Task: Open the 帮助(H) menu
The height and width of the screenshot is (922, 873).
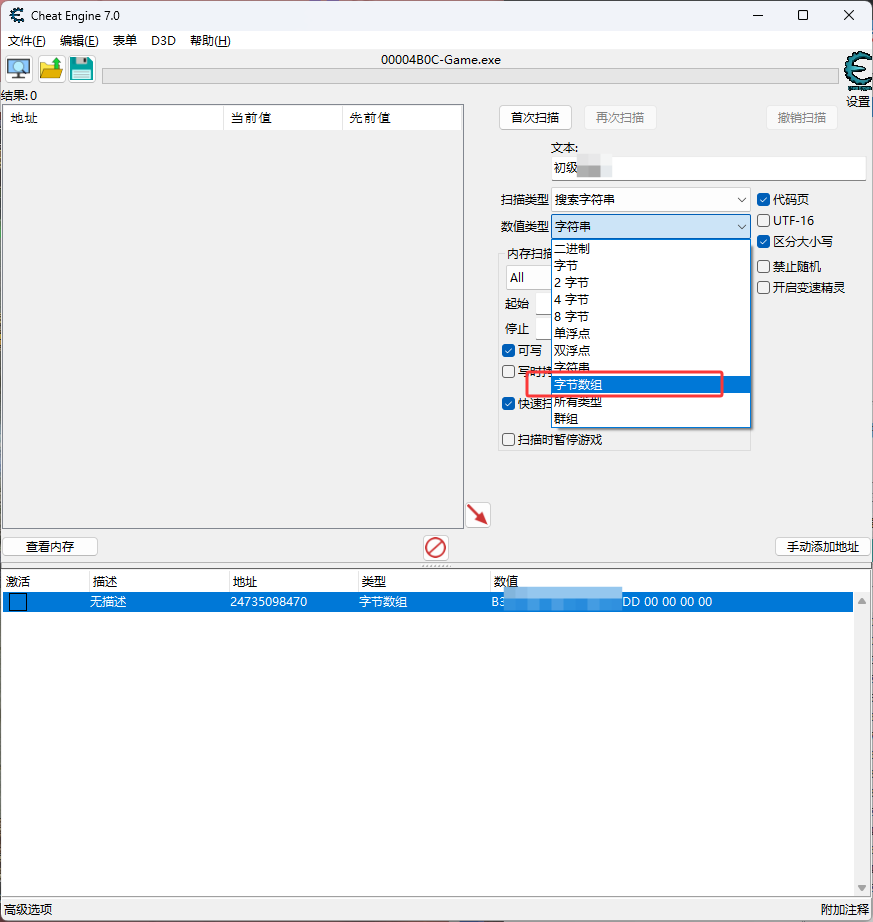Action: tap(210, 41)
